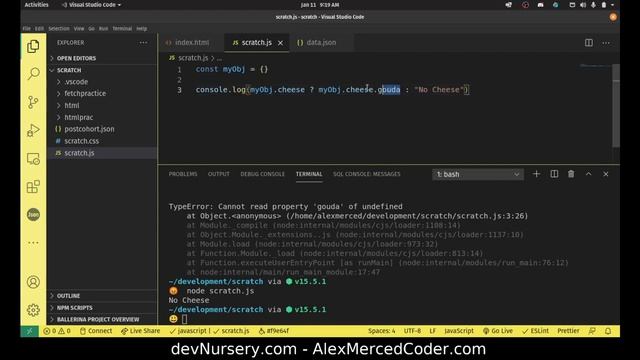Select scratch.js in the explorer tree
This screenshot has width=640, height=360.
(102, 153)
